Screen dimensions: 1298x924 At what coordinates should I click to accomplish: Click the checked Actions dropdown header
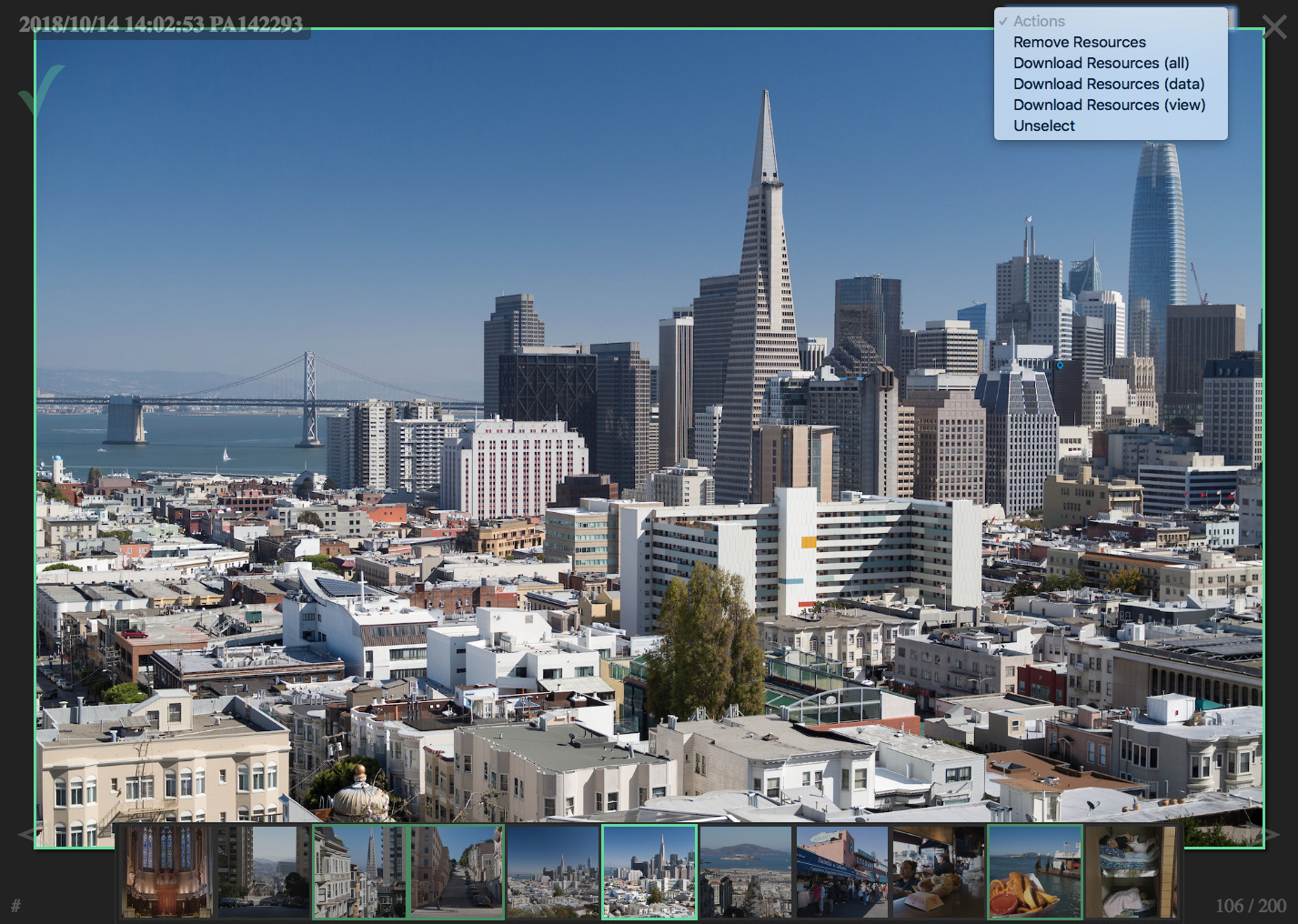point(1039,21)
